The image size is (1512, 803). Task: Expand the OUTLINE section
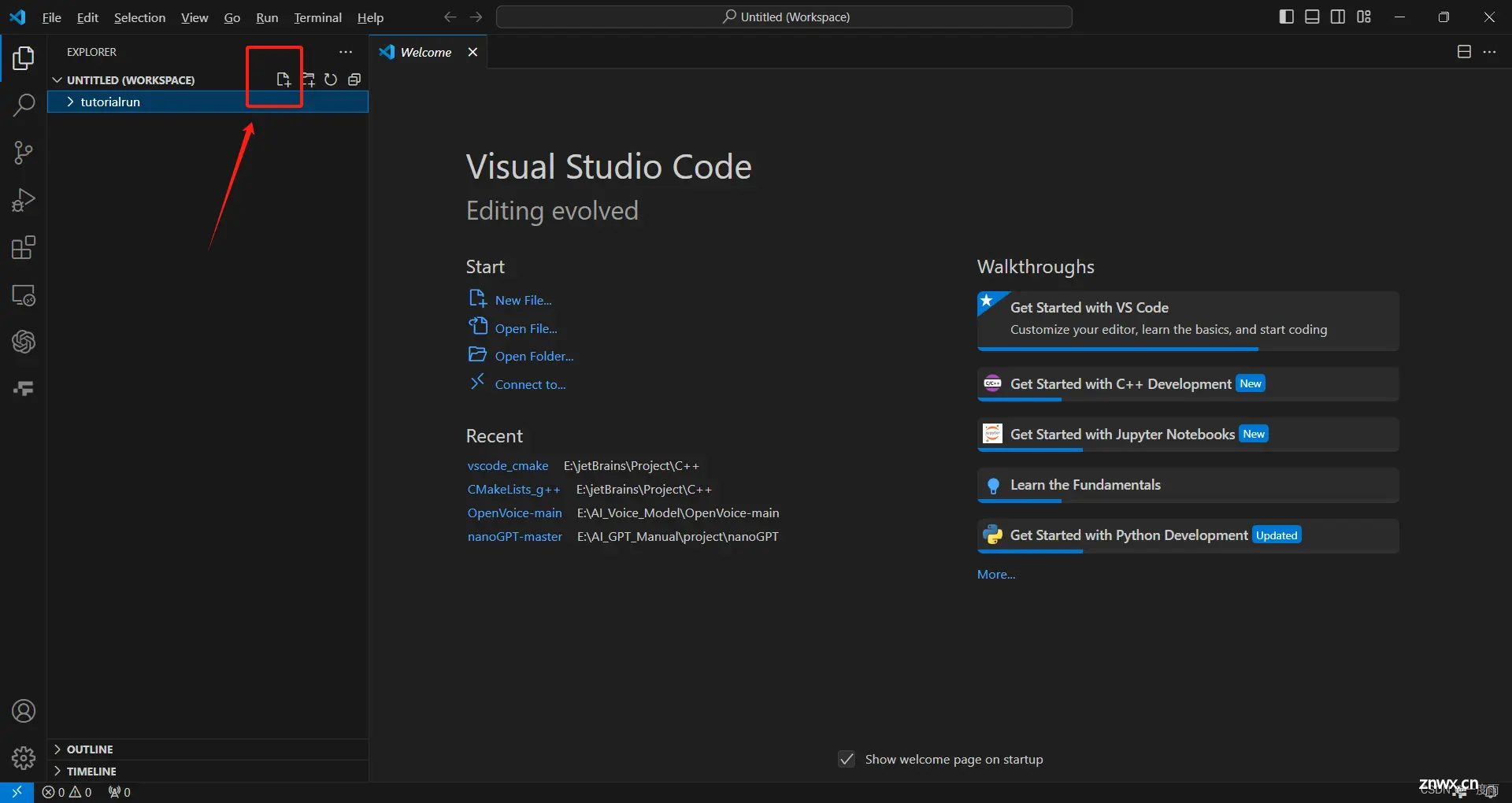point(208,749)
